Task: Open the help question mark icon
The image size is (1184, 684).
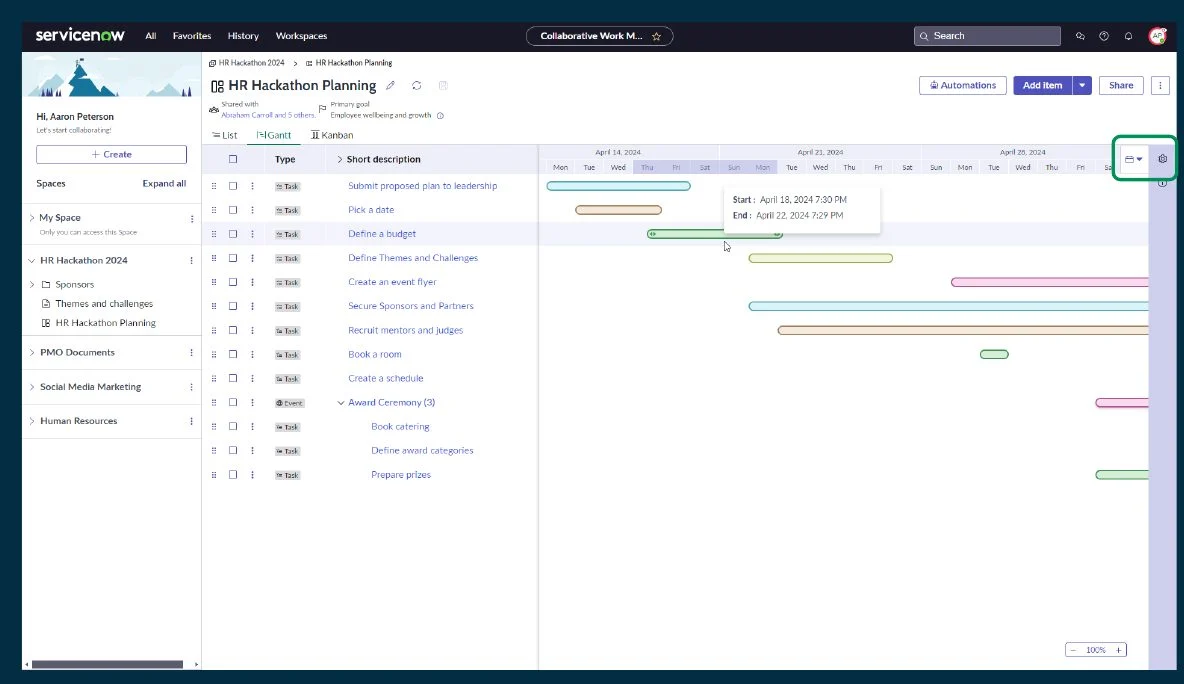Action: click(1104, 35)
